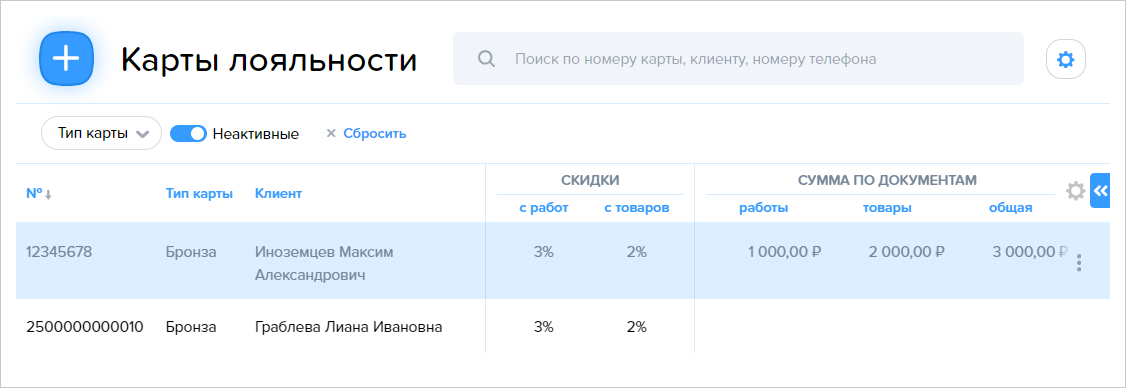Image resolution: width=1126 pixels, height=388 pixels.
Task: Sort by с работ discount column
Action: point(544,208)
